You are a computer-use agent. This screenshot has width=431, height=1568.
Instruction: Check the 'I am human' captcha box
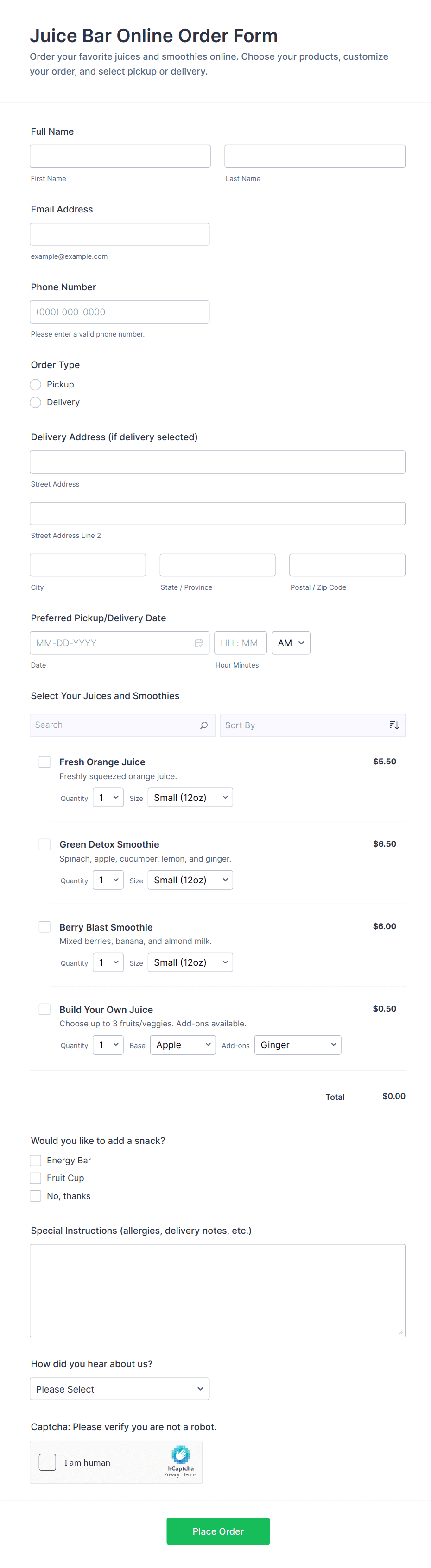coord(48,1462)
